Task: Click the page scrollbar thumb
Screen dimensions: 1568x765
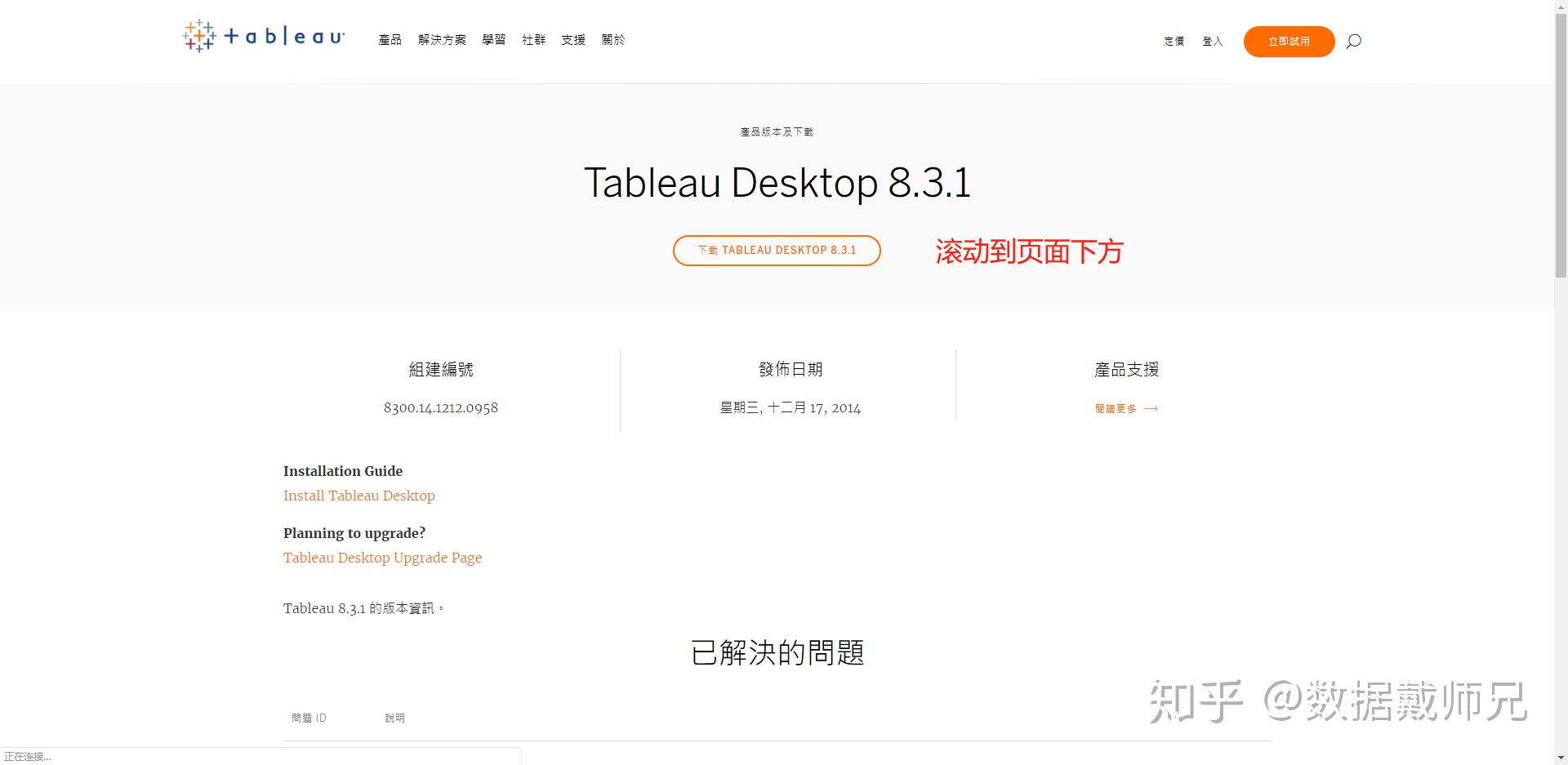Action: (1561, 145)
